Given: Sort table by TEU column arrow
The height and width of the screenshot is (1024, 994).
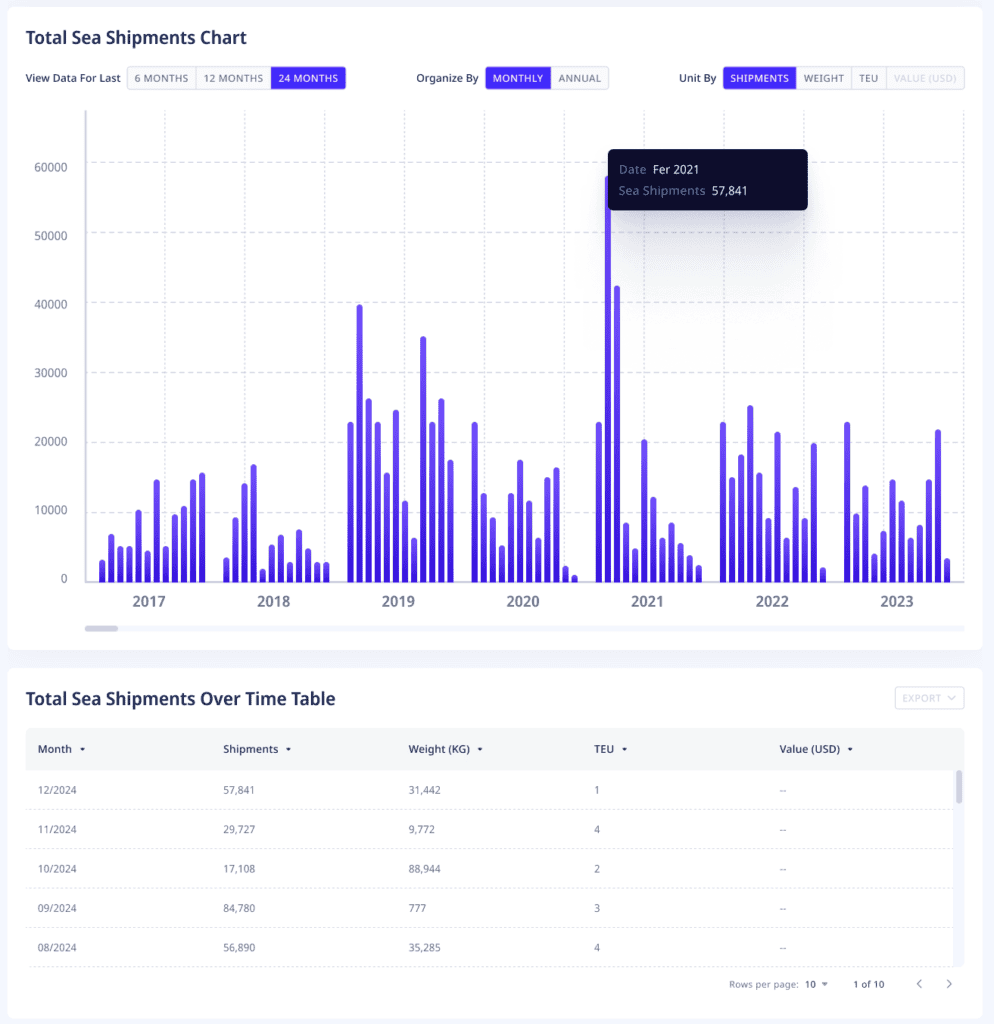Looking at the screenshot, I should coord(624,750).
